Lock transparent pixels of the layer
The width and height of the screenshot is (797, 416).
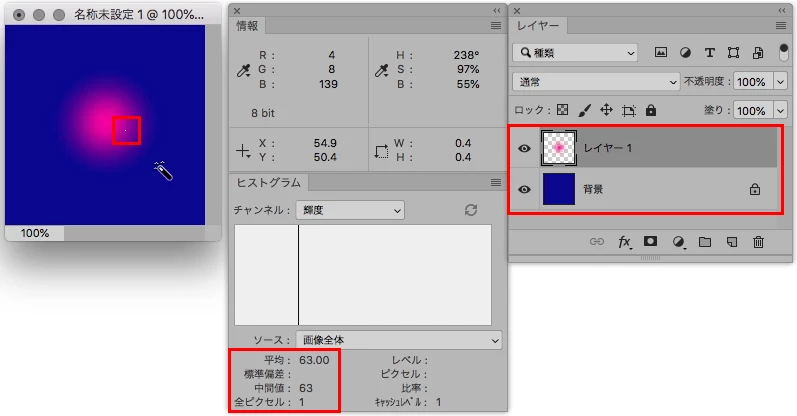click(562, 110)
